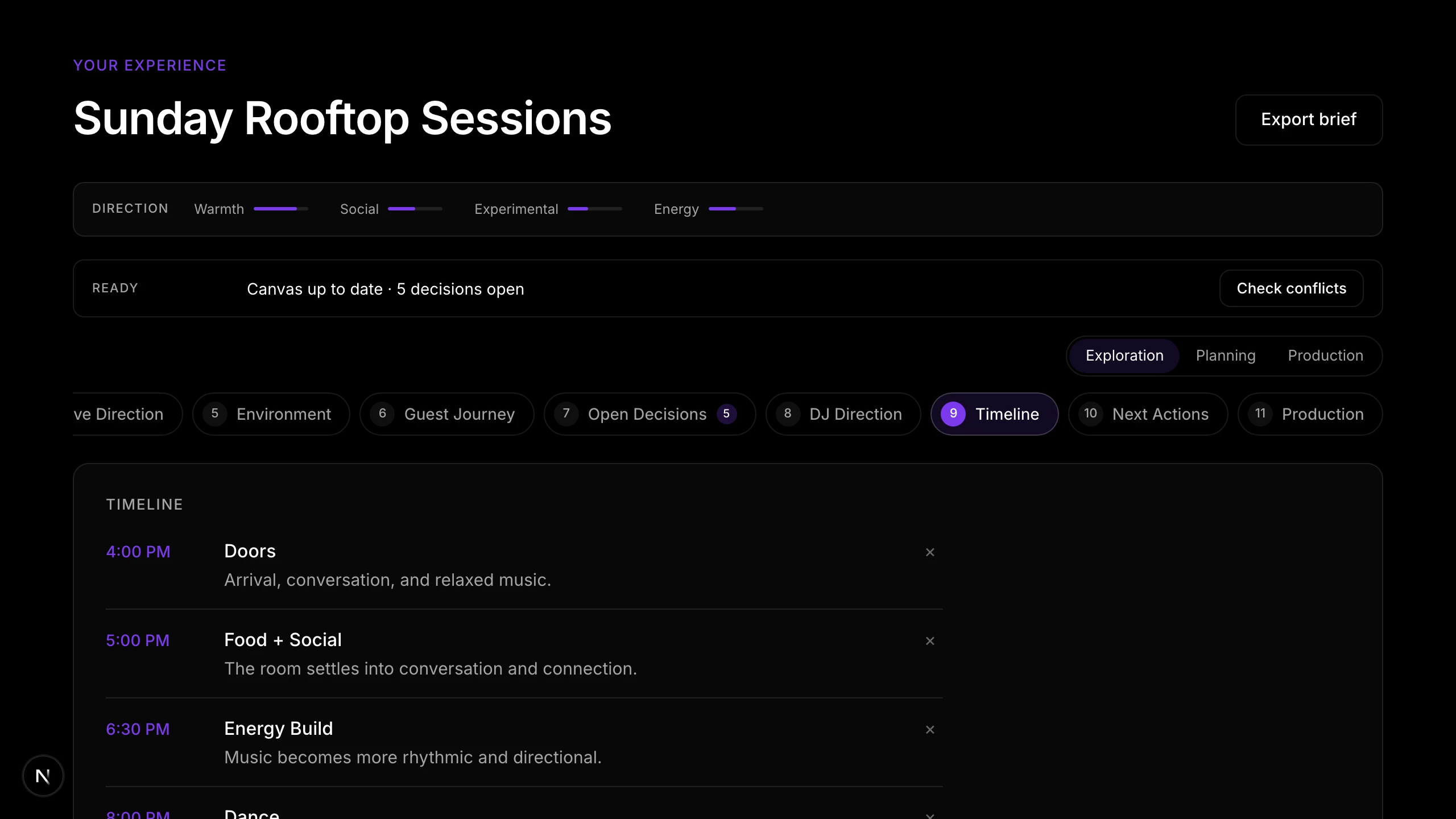Delete the Food + Social entry

(930, 641)
